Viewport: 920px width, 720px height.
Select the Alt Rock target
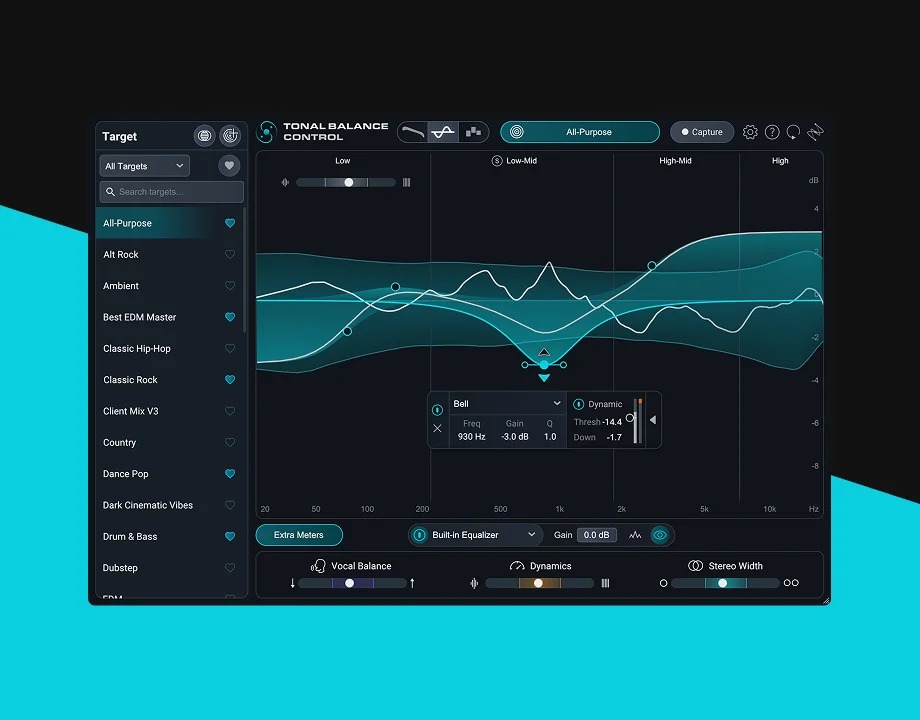[x=169, y=254]
